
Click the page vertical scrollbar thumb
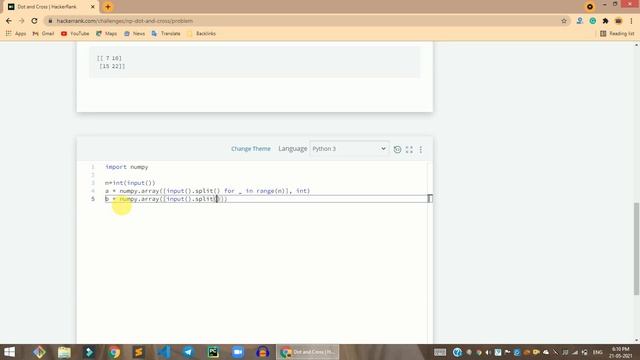pos(636,248)
